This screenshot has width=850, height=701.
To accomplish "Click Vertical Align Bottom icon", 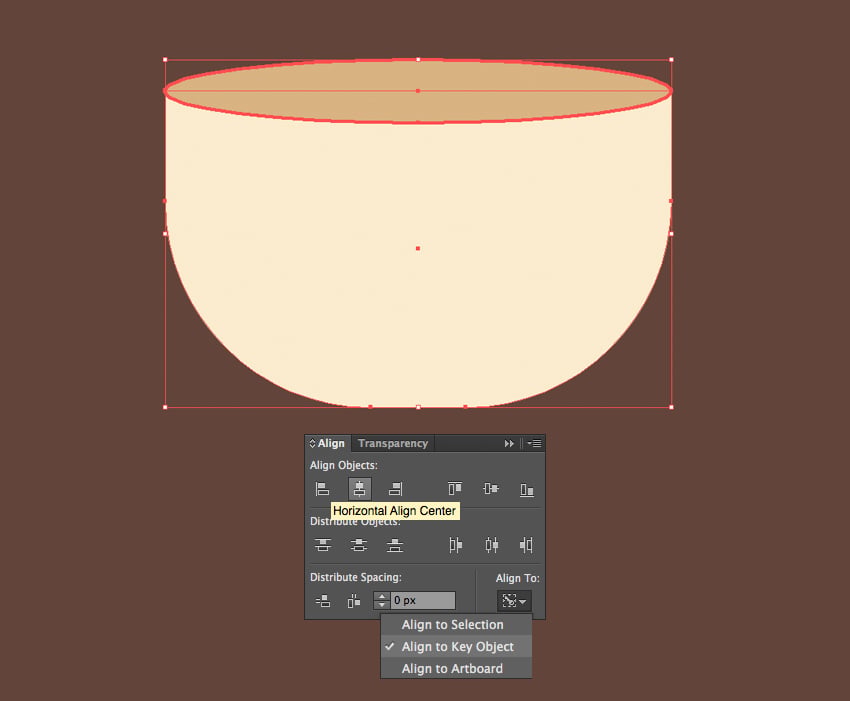I will point(526,490).
